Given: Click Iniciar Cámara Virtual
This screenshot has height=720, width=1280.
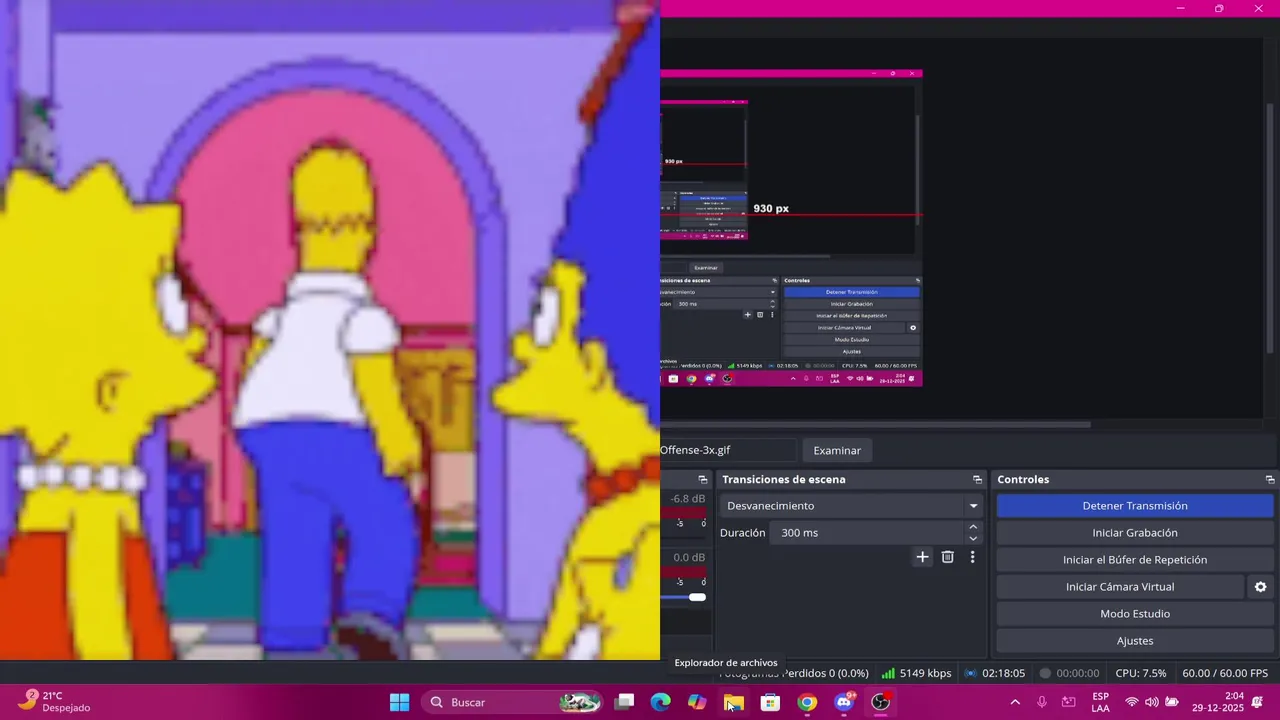Looking at the screenshot, I should click(x=1120, y=587).
